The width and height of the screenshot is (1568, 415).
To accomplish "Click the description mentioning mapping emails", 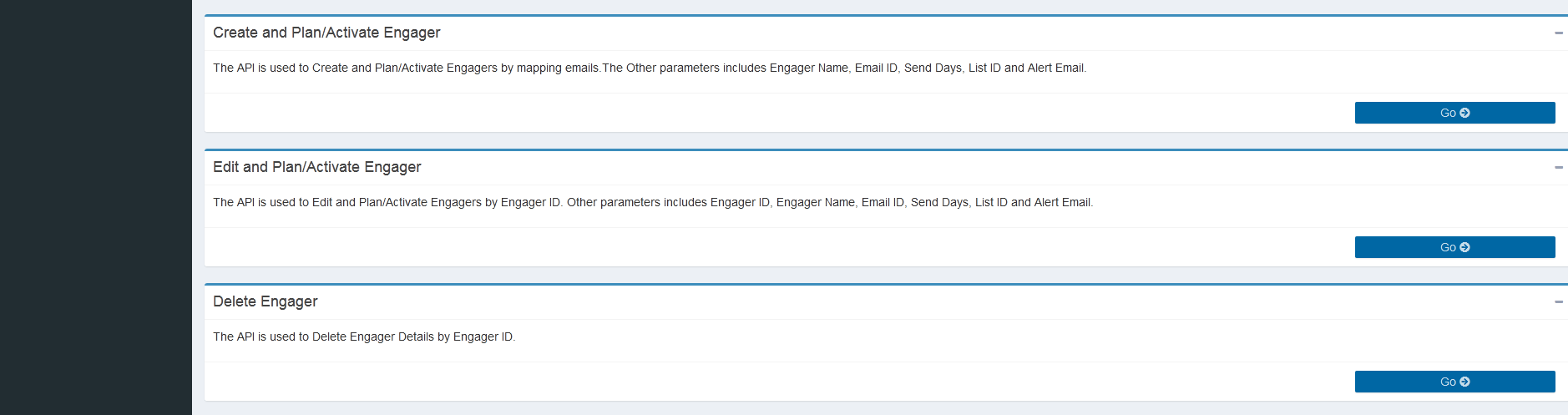I will pyautogui.click(x=650, y=68).
